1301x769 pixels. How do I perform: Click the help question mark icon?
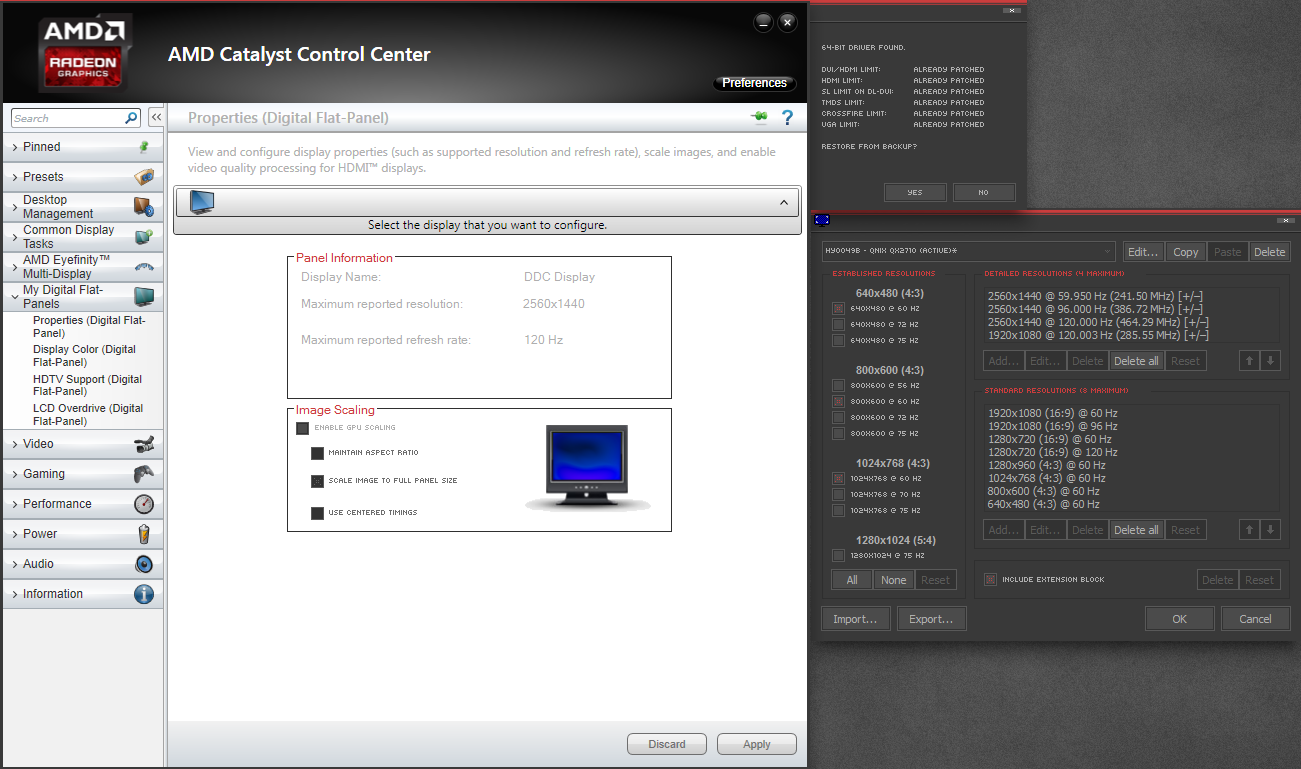787,118
